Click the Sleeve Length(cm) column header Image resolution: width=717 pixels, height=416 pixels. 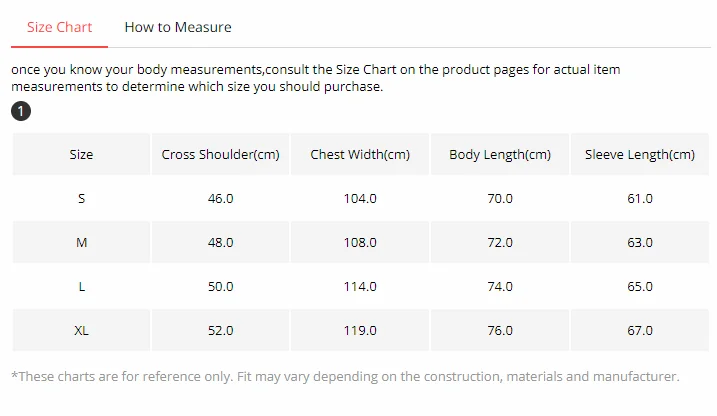pos(640,154)
